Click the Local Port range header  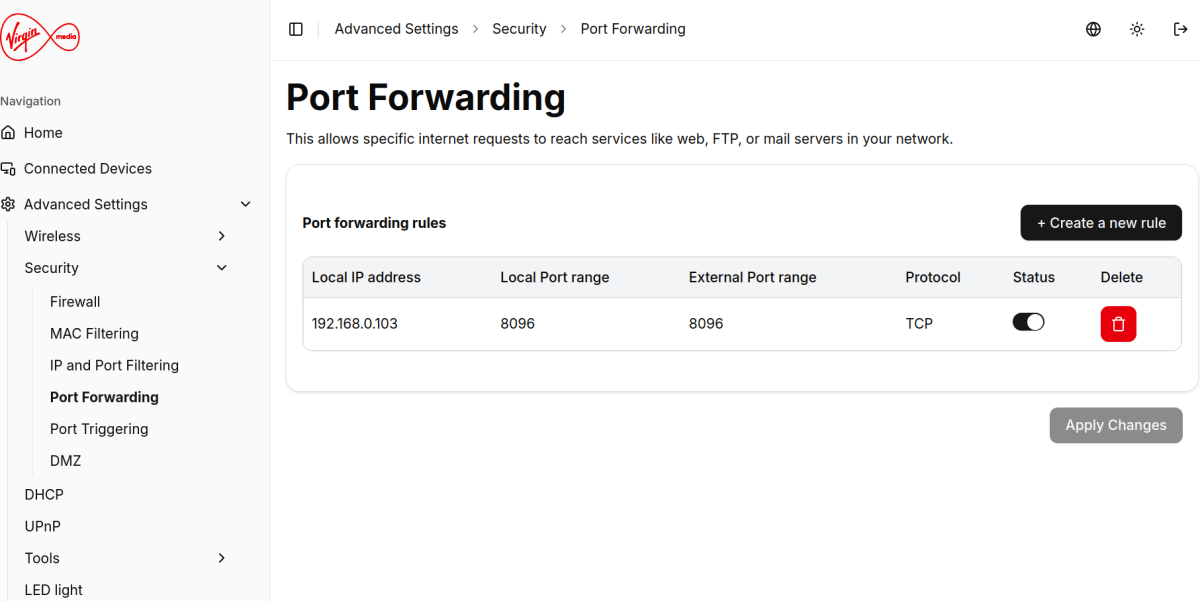555,277
